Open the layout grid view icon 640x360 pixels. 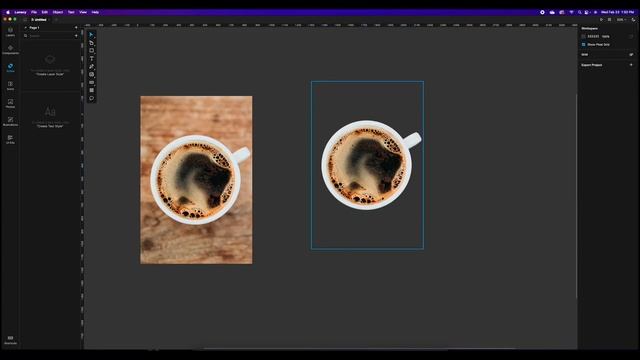[x=609, y=20]
